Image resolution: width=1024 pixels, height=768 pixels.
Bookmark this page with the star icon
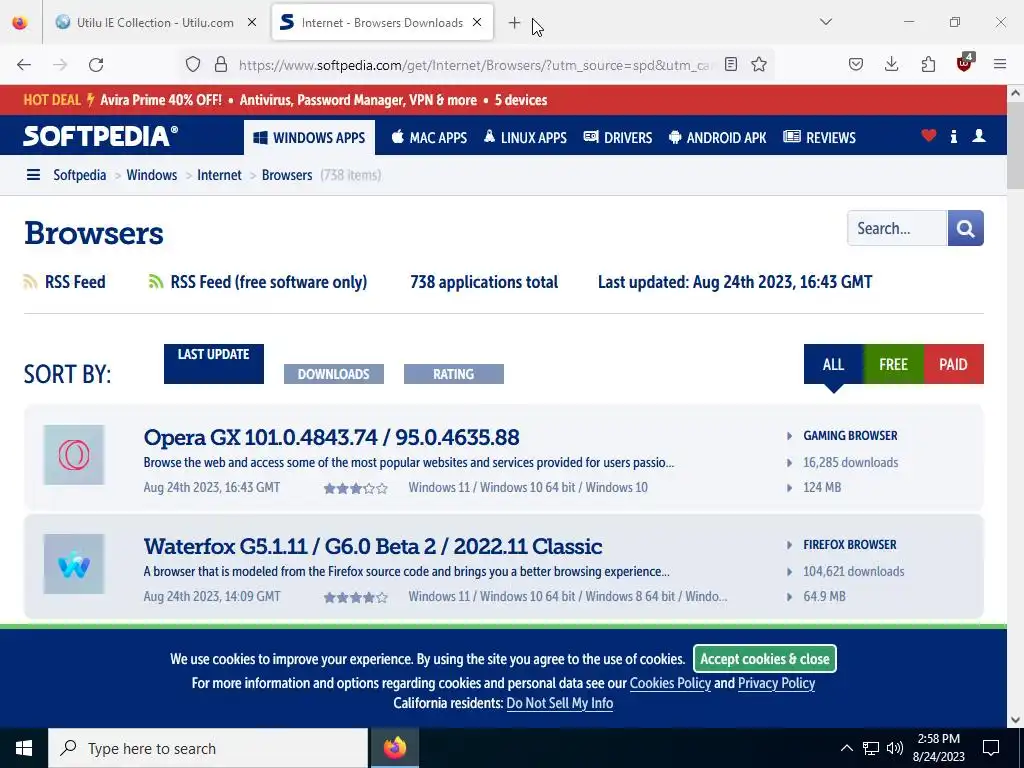pyautogui.click(x=759, y=64)
